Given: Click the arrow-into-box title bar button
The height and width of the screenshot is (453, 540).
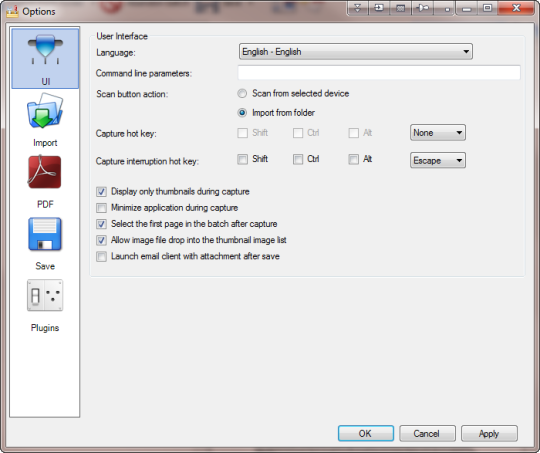Looking at the screenshot, I should tap(379, 8).
